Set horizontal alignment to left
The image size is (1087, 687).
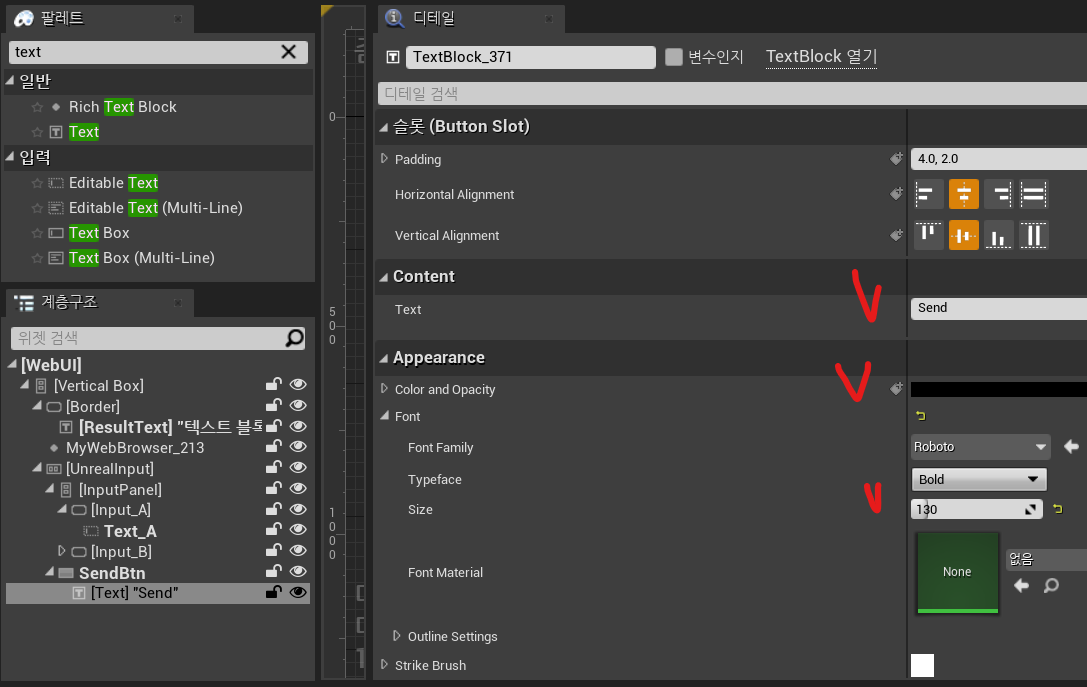928,194
